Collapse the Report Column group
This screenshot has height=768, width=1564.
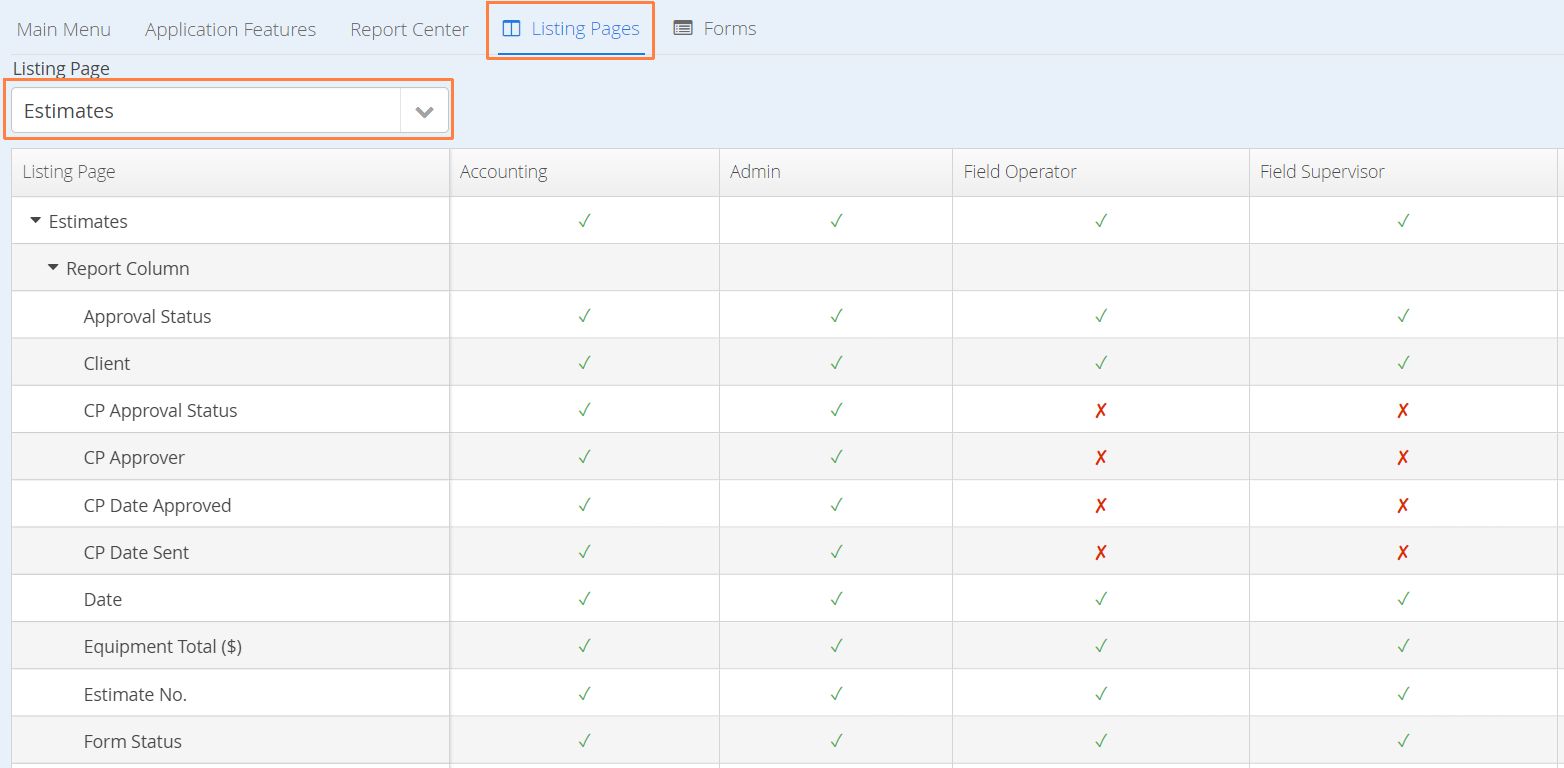53,268
